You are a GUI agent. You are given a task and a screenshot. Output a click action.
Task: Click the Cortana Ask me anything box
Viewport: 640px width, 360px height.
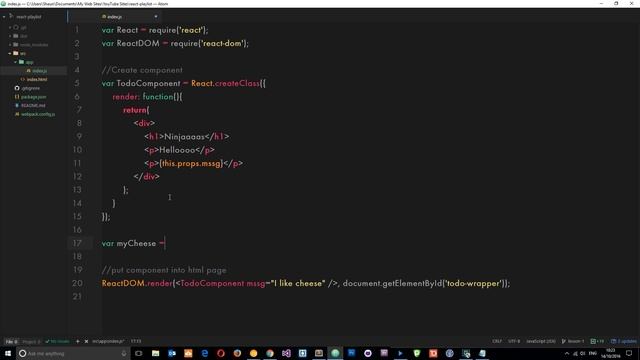(x=73, y=353)
